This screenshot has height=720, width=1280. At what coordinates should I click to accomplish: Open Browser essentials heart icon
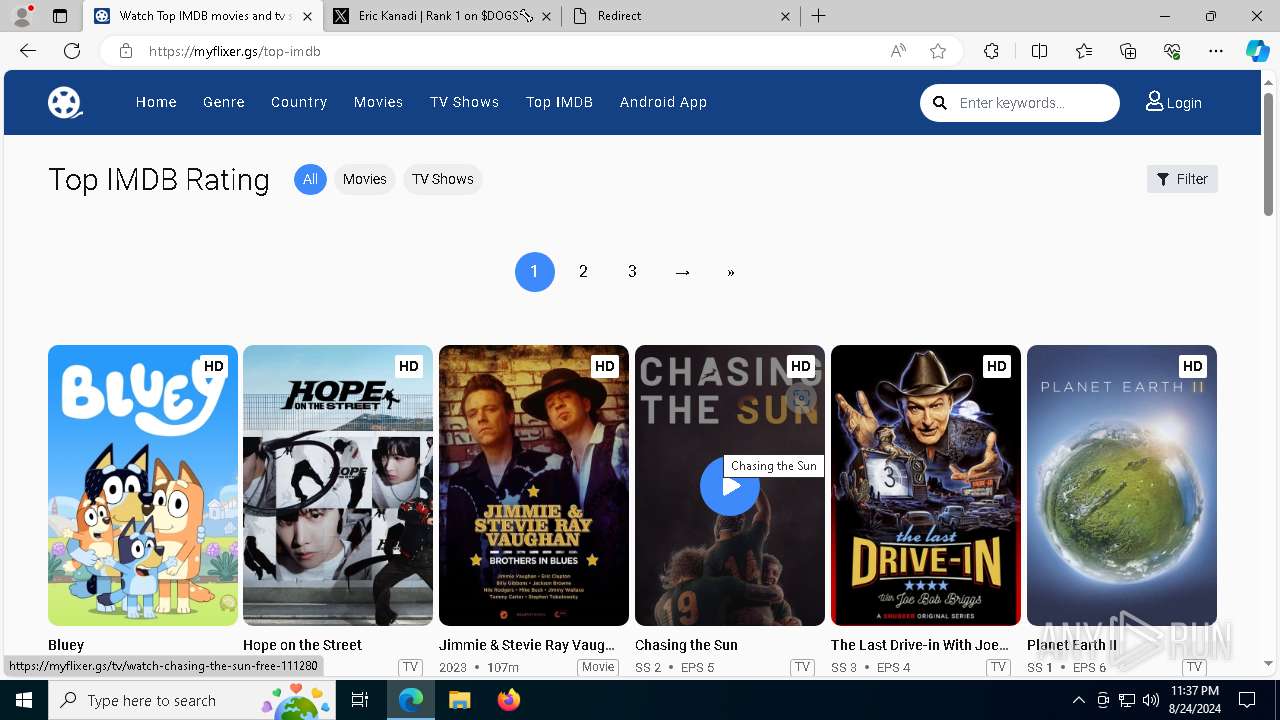[x=1172, y=51]
